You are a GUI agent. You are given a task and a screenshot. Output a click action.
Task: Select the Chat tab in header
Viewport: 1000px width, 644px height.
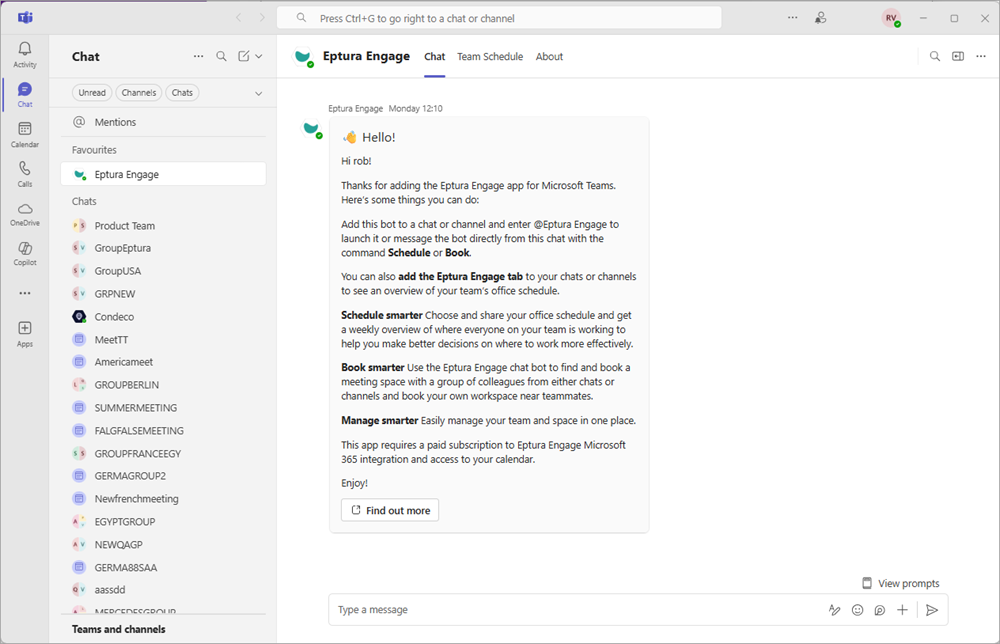pyautogui.click(x=434, y=57)
